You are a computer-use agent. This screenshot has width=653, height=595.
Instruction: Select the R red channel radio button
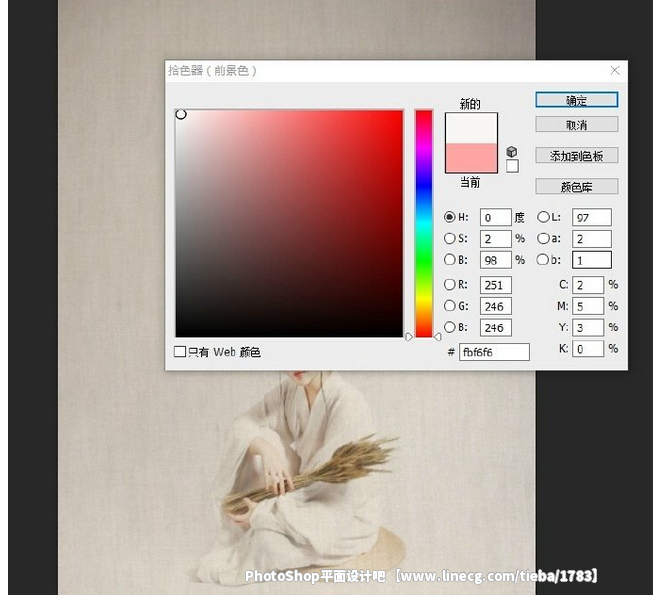point(450,285)
